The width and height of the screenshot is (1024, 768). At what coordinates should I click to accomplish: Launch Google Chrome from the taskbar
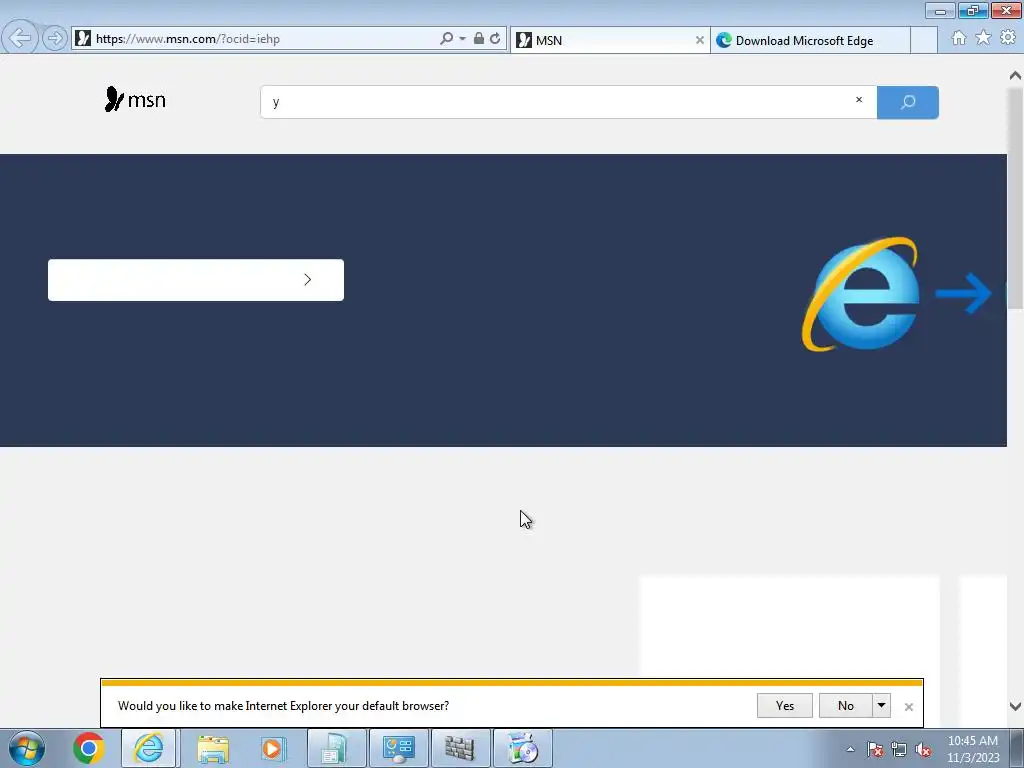(x=89, y=748)
